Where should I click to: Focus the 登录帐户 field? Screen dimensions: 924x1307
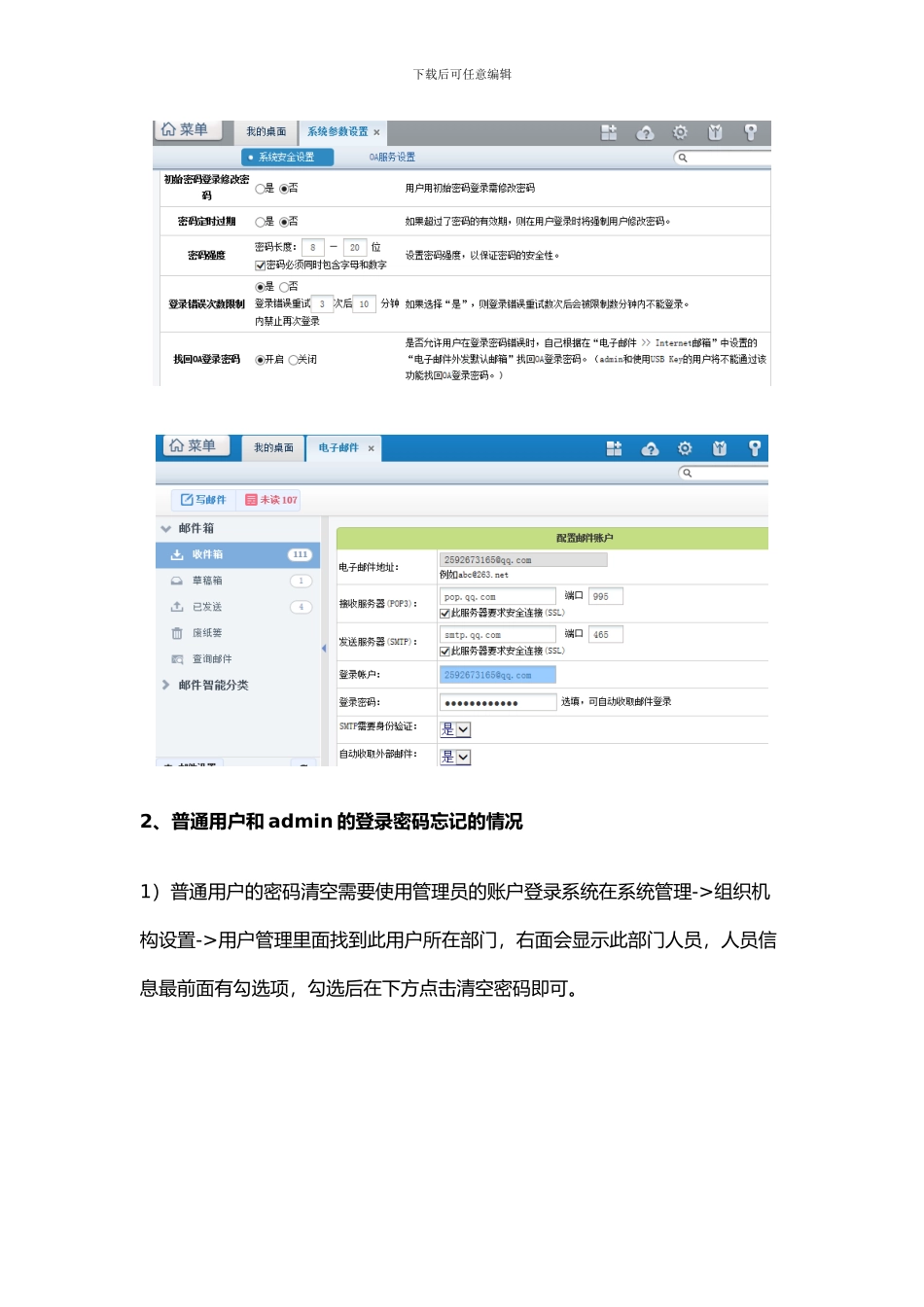click(498, 675)
